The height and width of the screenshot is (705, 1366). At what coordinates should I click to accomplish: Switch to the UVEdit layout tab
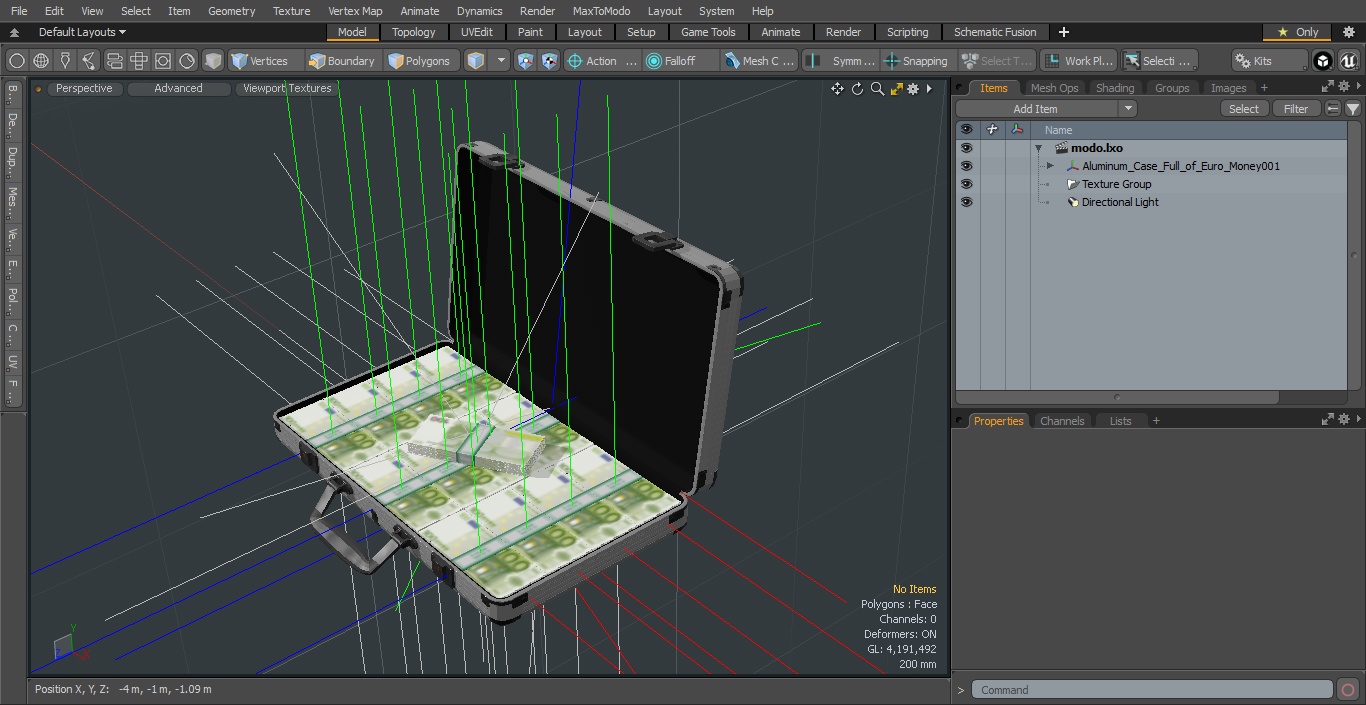(x=477, y=32)
